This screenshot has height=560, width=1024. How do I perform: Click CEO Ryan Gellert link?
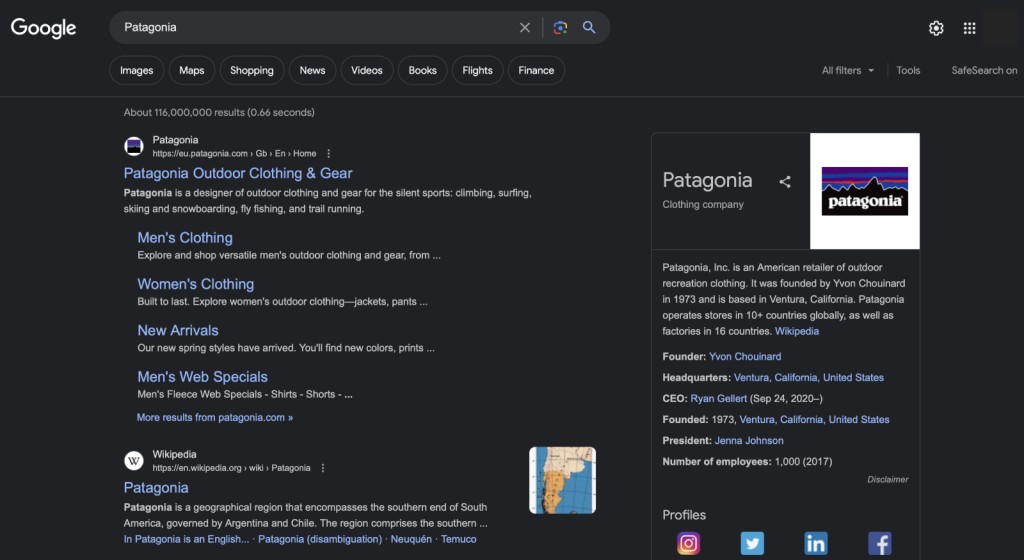point(718,398)
